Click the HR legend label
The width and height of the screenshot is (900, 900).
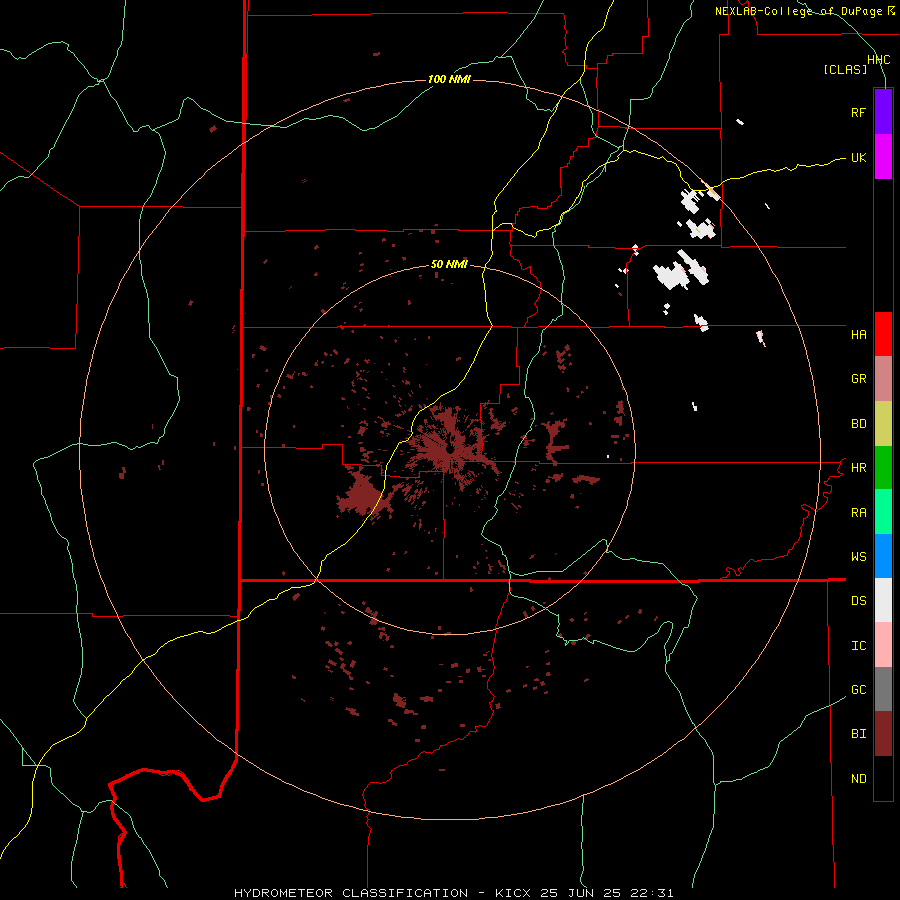coord(858,468)
